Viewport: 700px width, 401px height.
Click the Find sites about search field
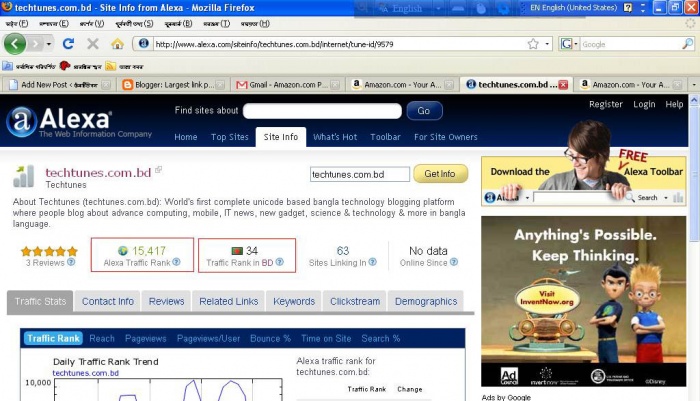tap(322, 111)
